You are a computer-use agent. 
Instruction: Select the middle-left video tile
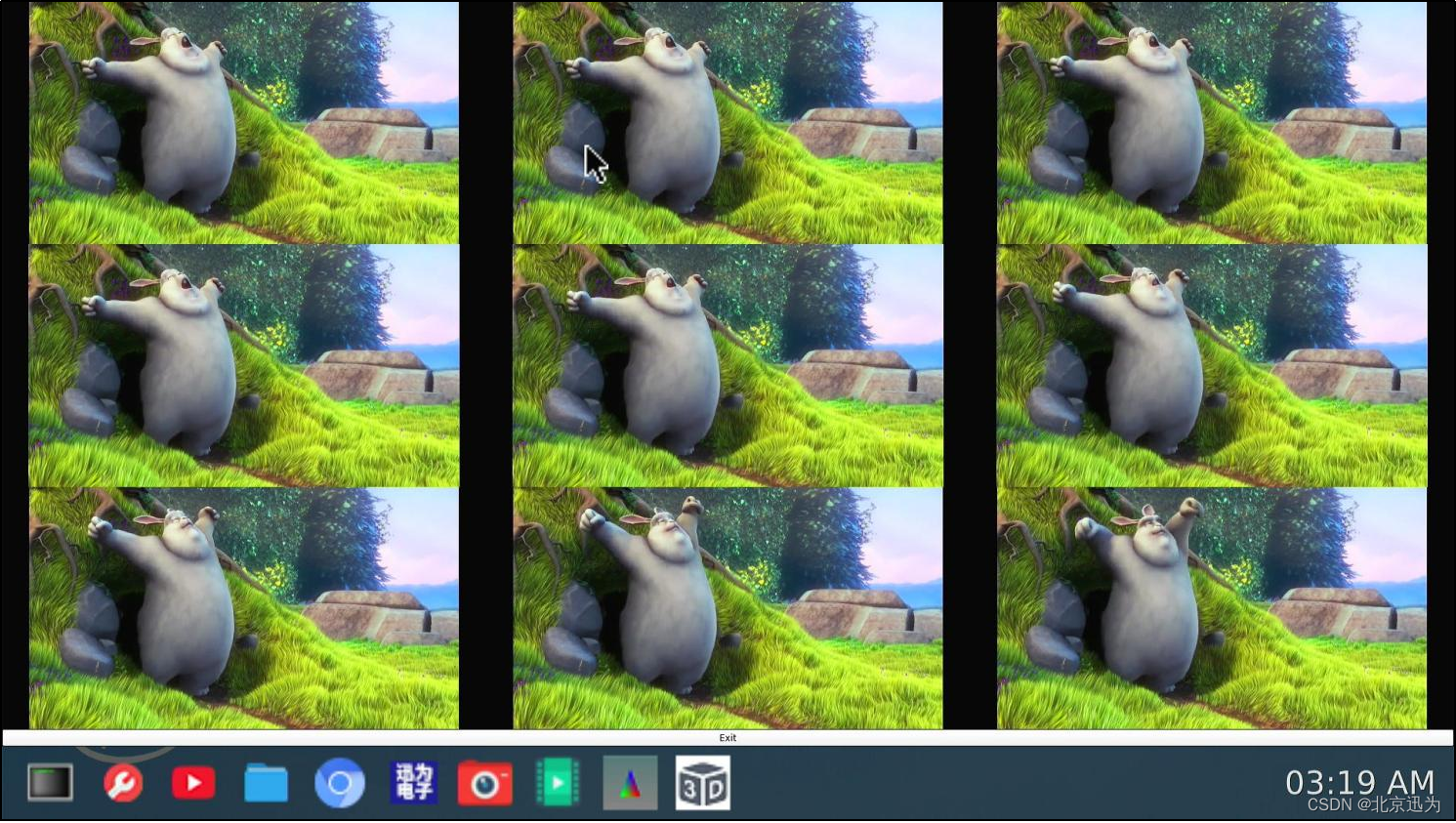pos(244,365)
